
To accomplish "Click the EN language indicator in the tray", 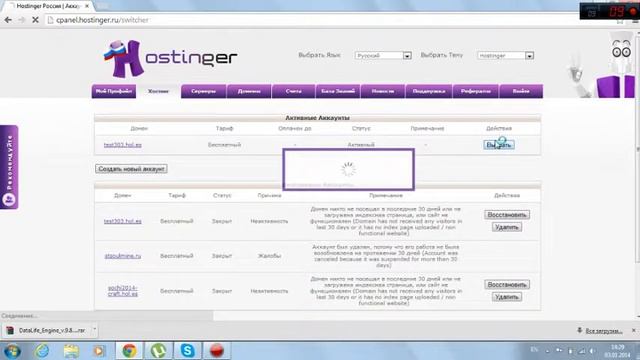I will point(534,350).
